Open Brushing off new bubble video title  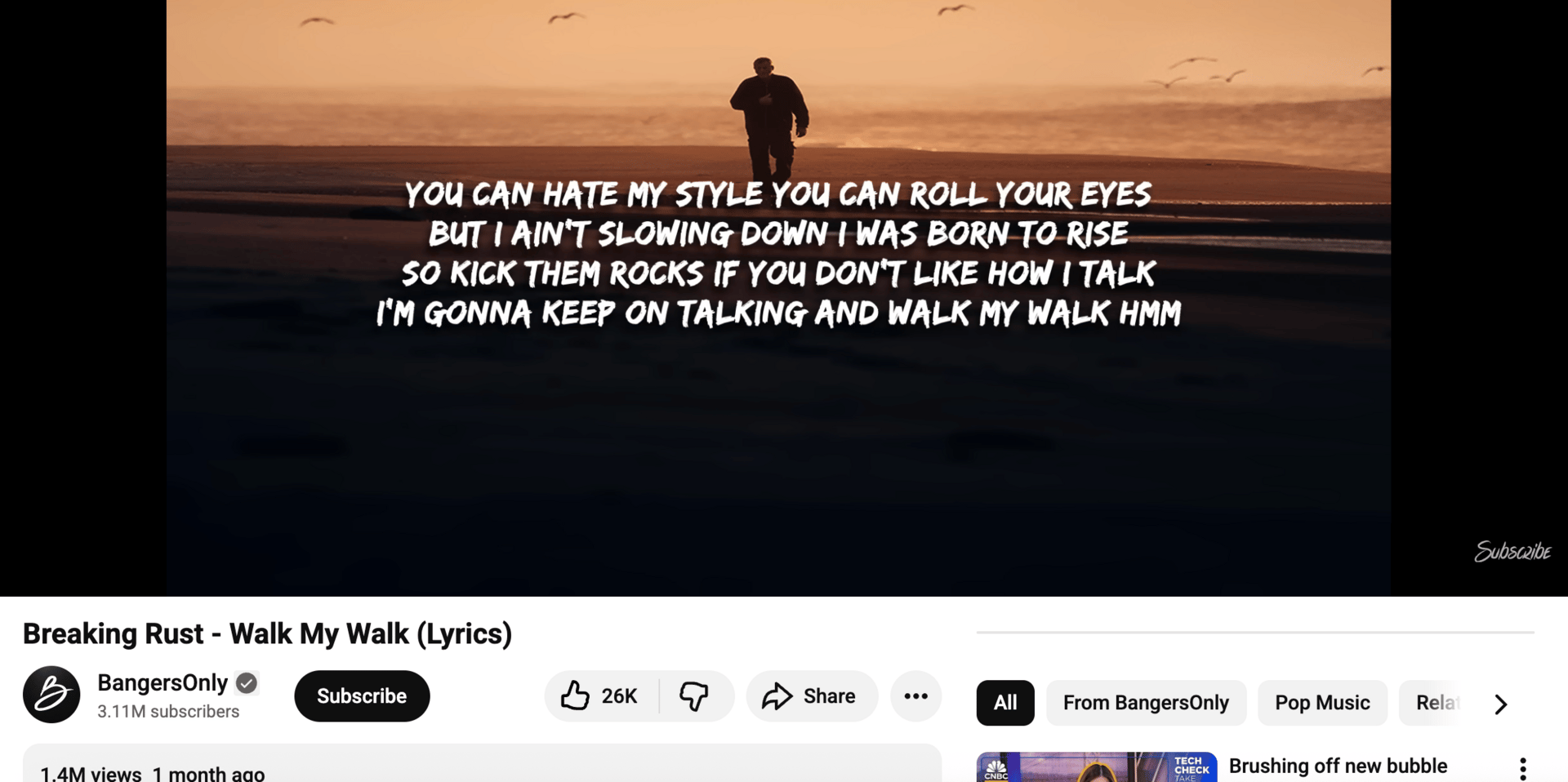(x=1338, y=766)
